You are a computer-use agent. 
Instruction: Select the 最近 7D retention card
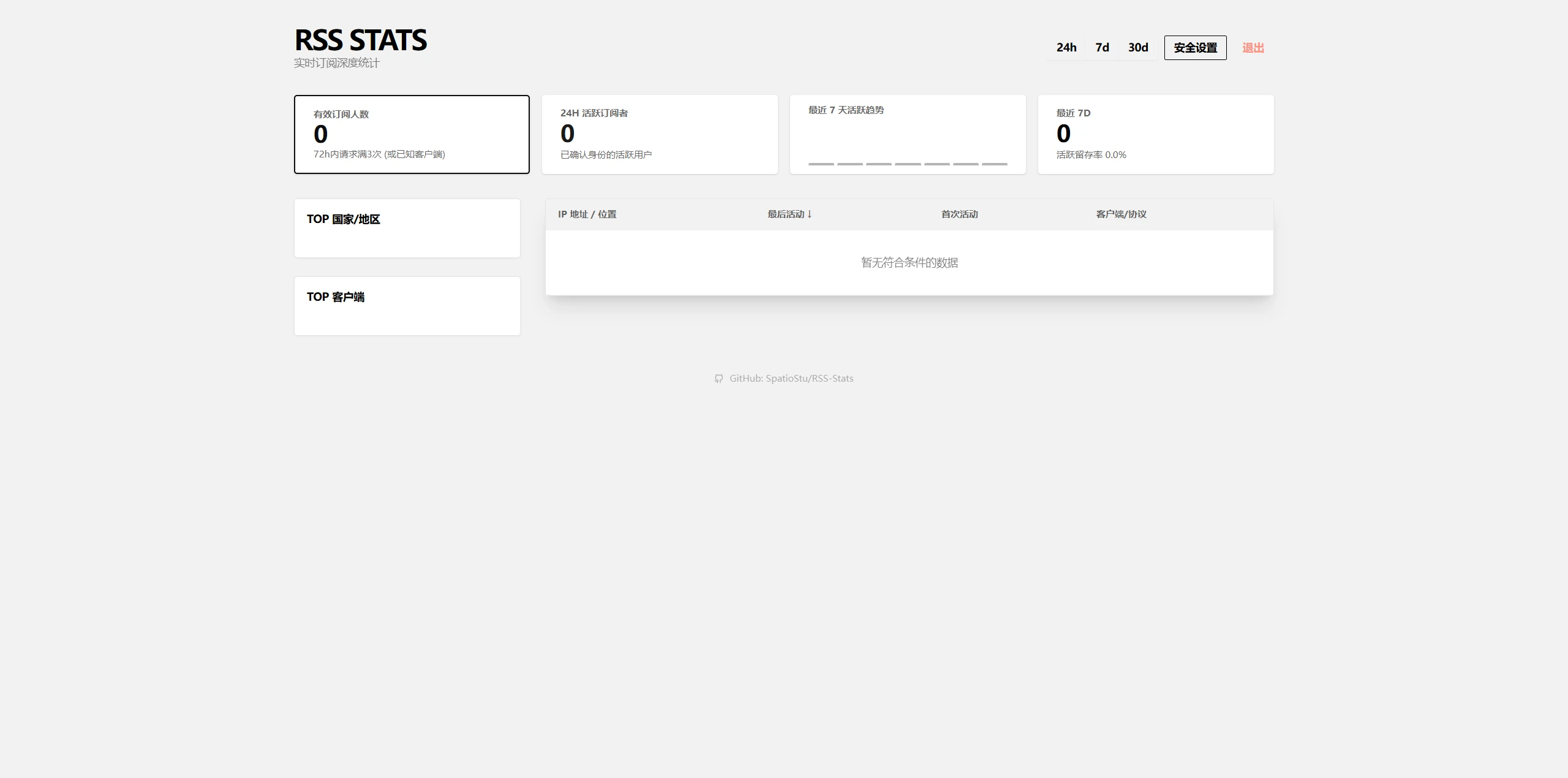1156,134
